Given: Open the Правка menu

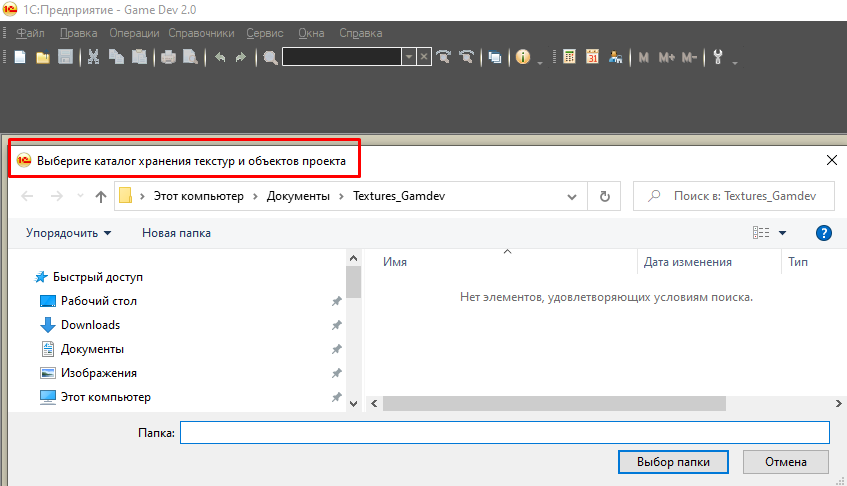Looking at the screenshot, I should click(78, 33).
